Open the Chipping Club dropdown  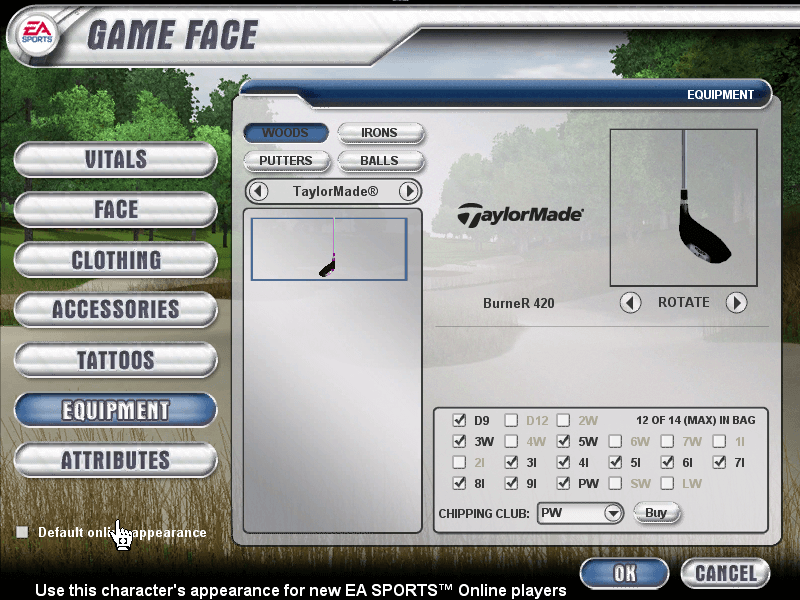tap(580, 513)
